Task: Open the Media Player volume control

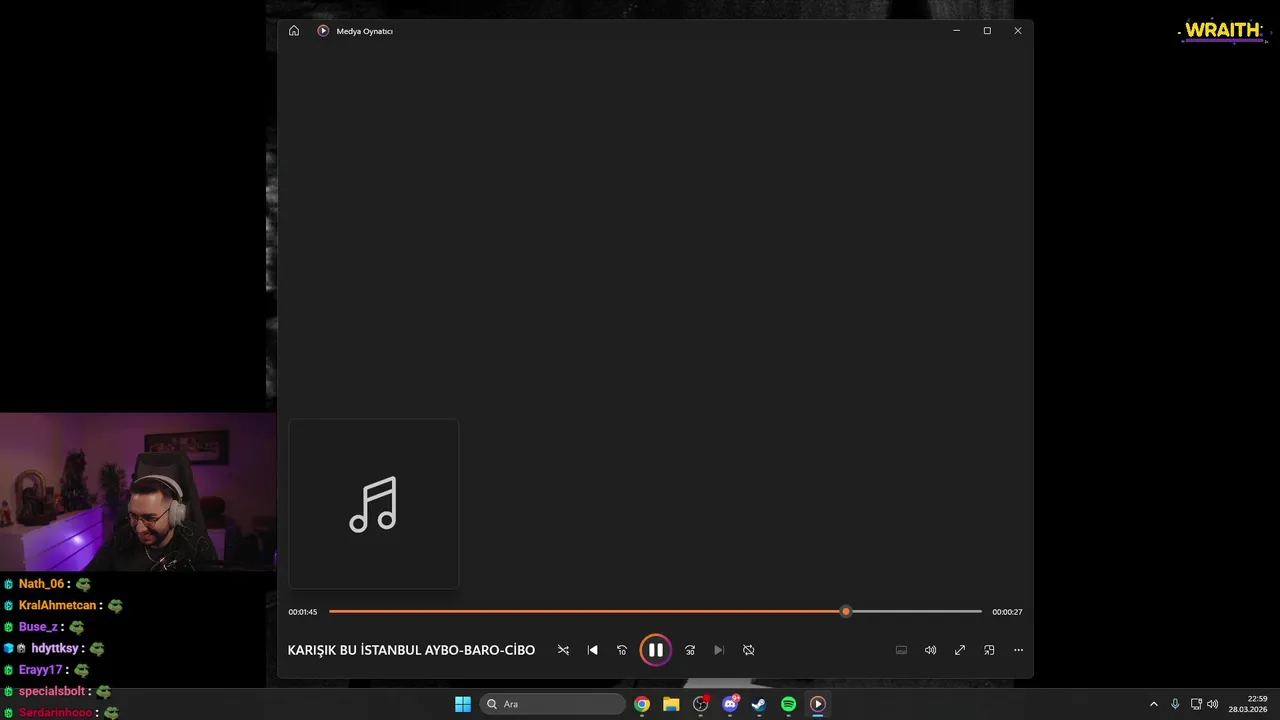Action: (x=930, y=650)
